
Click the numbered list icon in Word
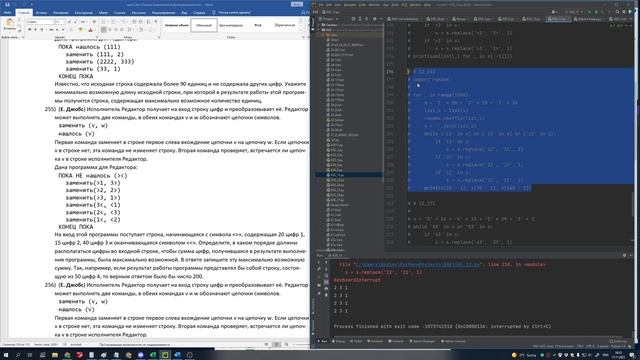(x=113, y=22)
